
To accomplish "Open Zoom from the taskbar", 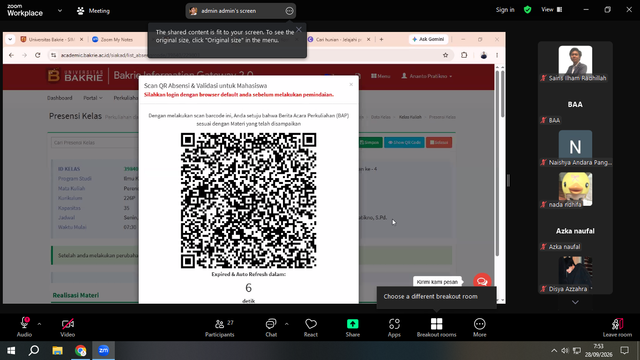I will point(104,350).
